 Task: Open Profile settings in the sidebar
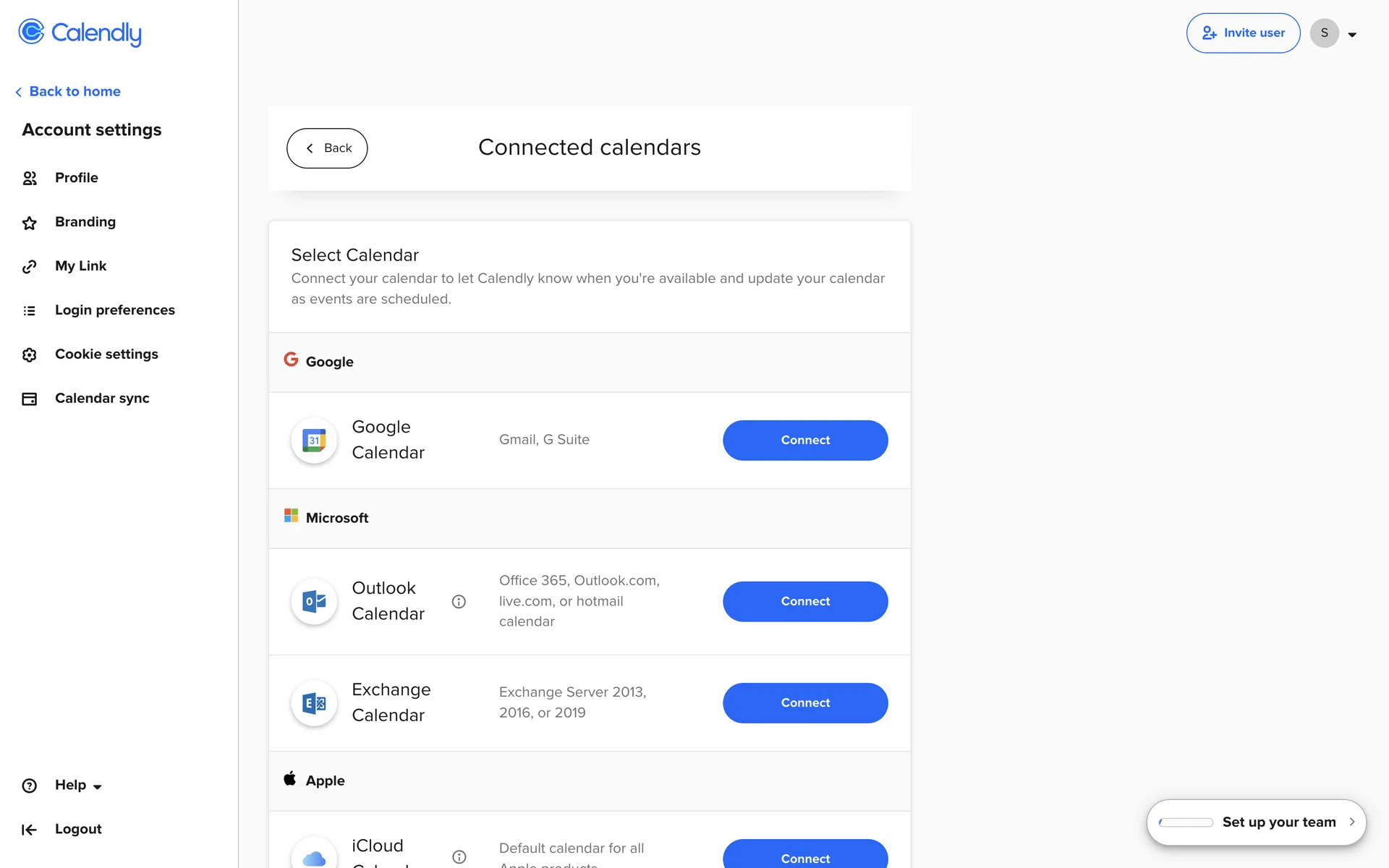pyautogui.click(x=76, y=178)
